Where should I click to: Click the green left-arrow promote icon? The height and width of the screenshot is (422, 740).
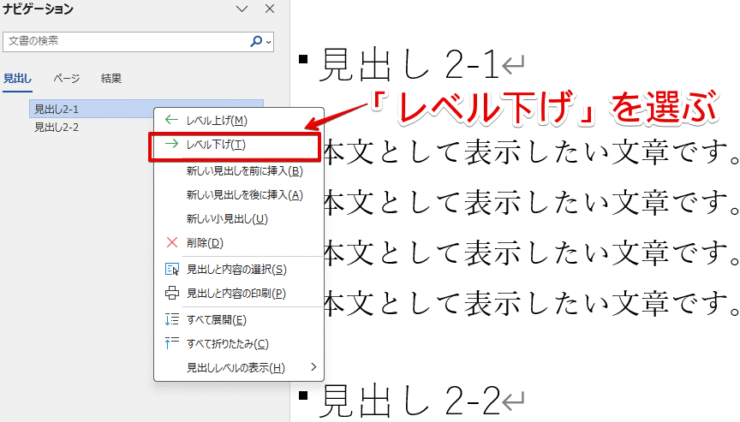click(171, 120)
